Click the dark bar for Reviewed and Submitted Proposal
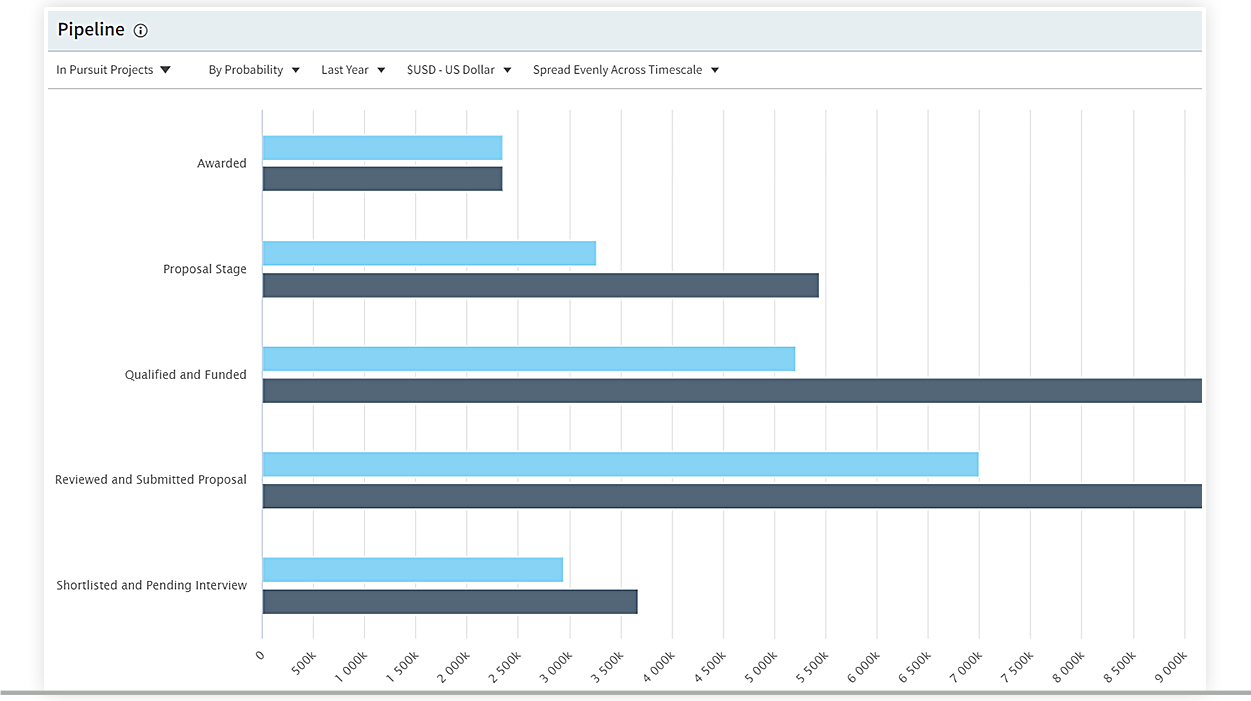This screenshot has width=1251, height=701. [x=700, y=495]
